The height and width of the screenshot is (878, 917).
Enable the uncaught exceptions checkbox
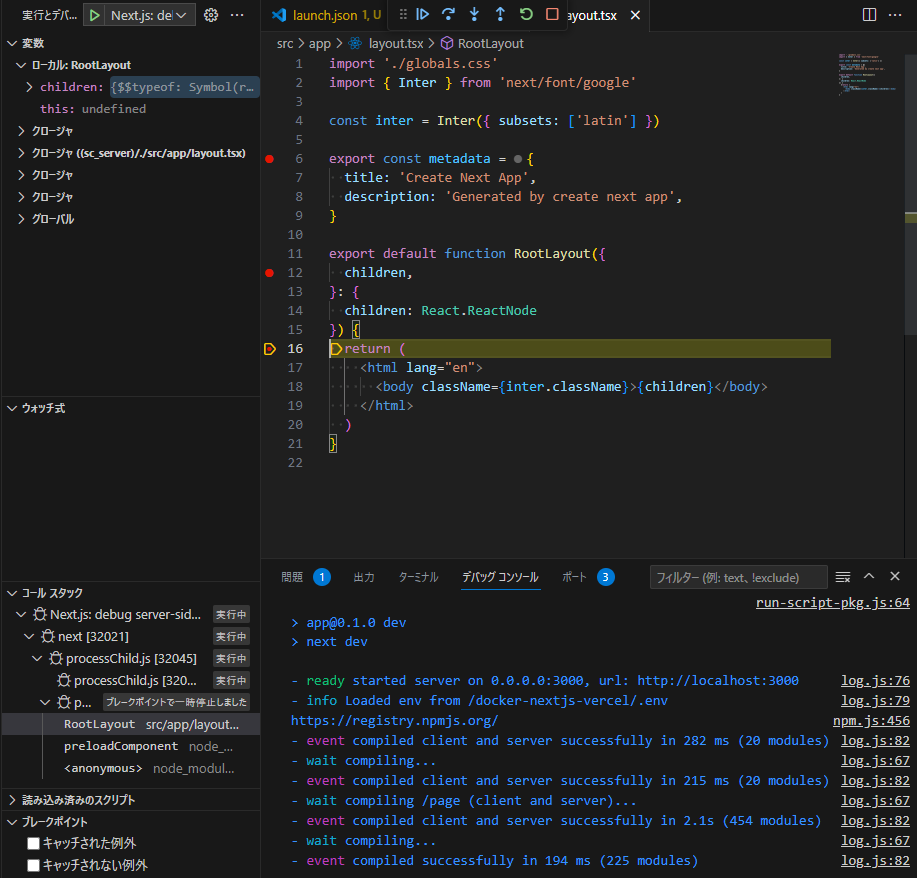[34, 865]
